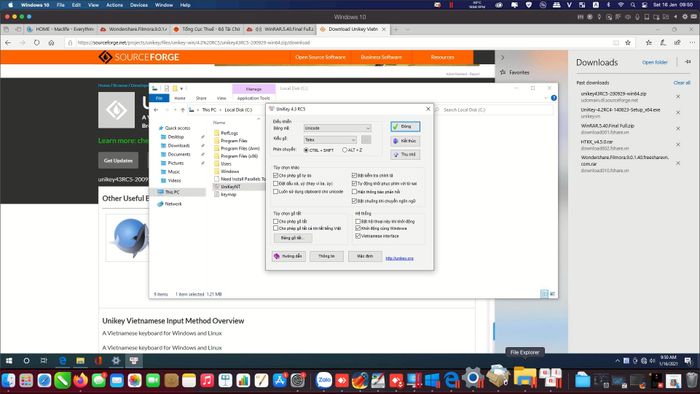
Task: Close the UniKey 4.3 RC5 dialog
Action: pyautogui.click(x=428, y=108)
